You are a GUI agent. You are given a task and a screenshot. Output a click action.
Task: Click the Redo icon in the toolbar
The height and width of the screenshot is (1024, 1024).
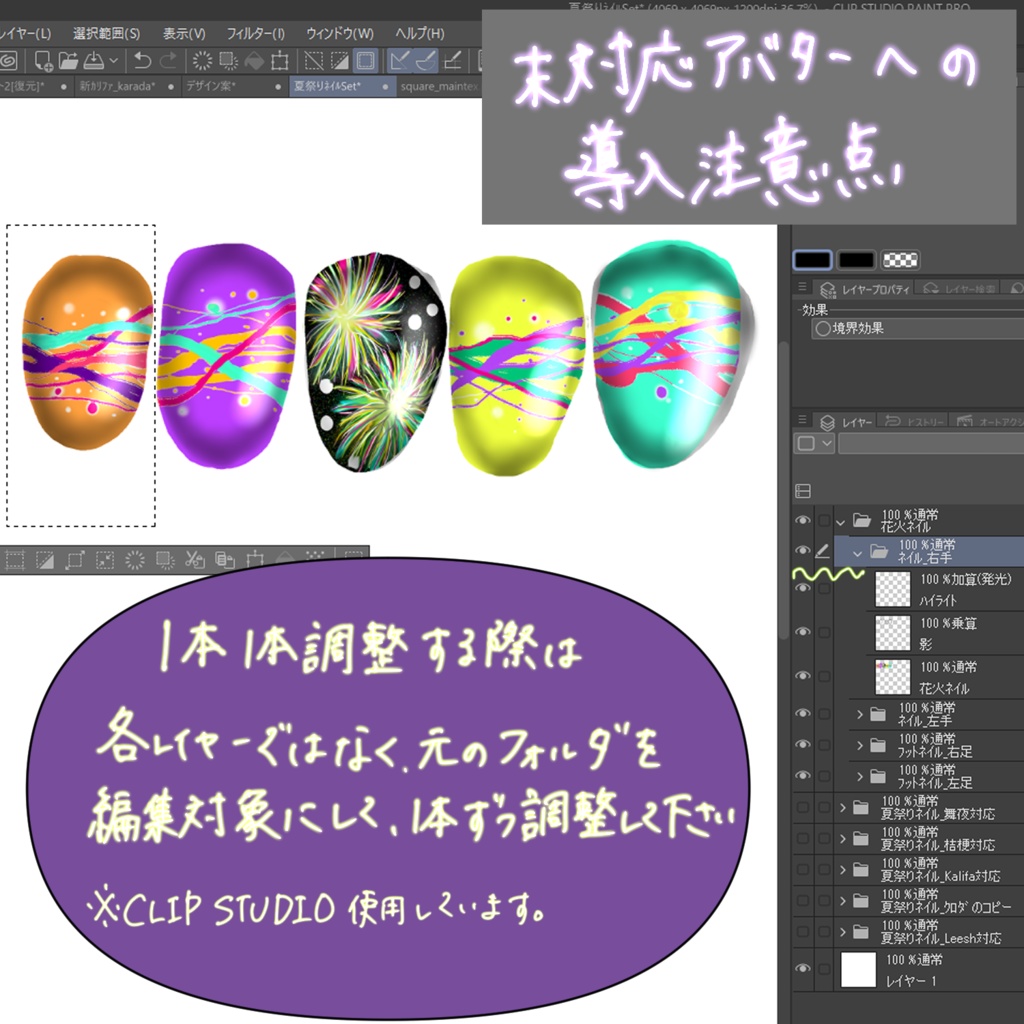170,60
